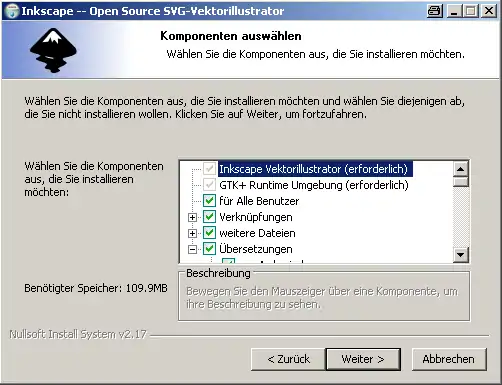This screenshot has width=502, height=385.
Task: Collapse the Übersetzungen tree node
Action: [192, 249]
